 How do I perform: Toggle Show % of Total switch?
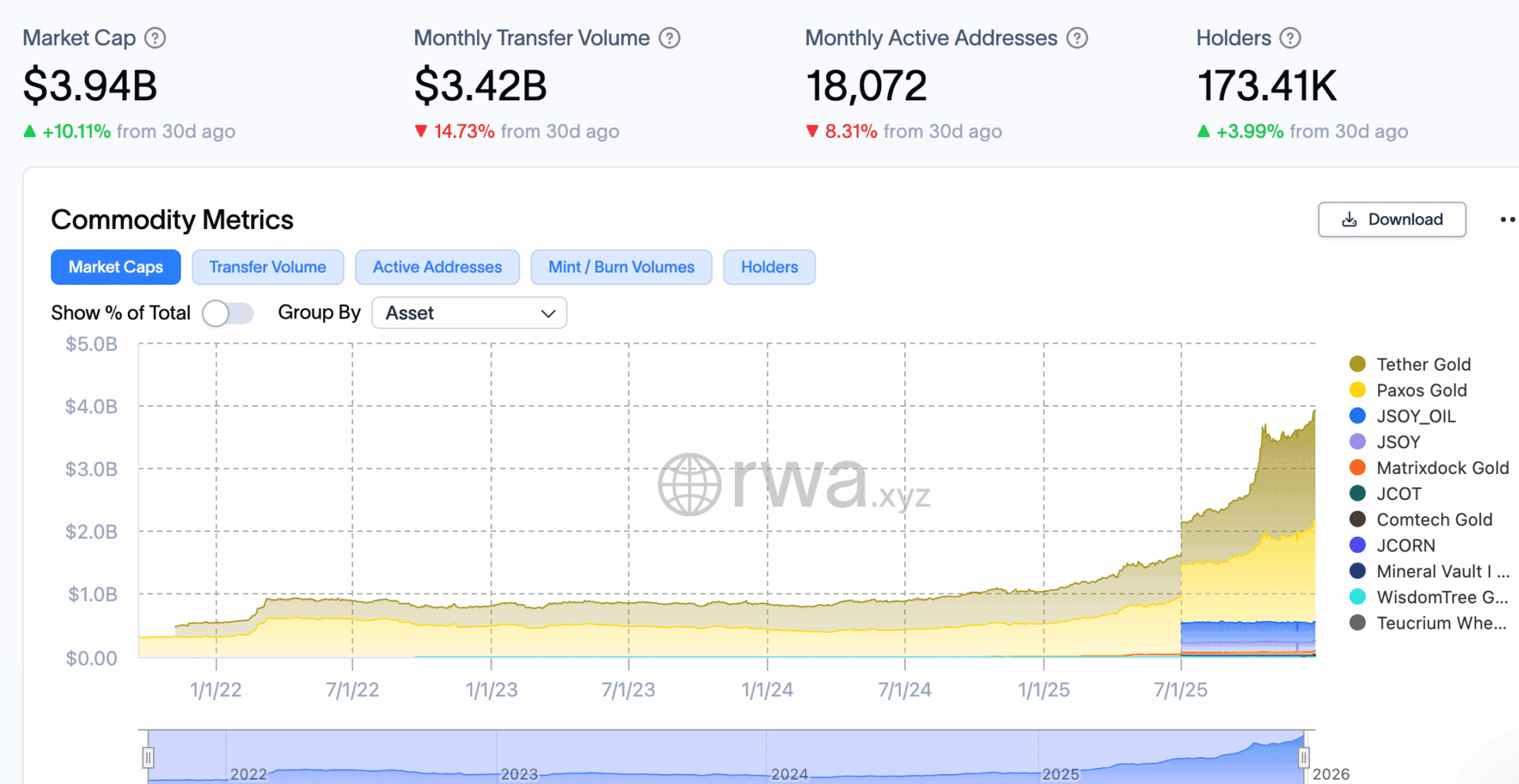(227, 313)
